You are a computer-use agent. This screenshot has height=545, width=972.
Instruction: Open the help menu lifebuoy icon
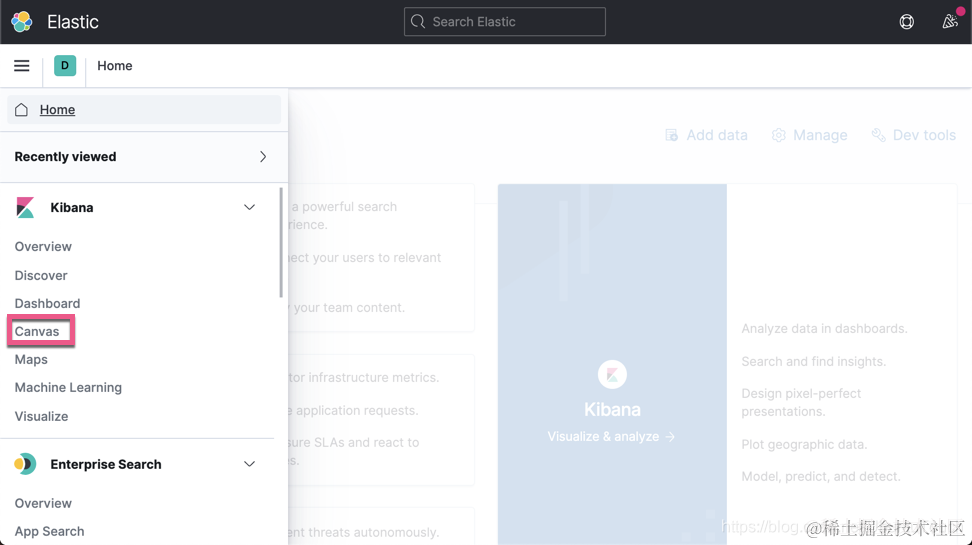coord(906,22)
